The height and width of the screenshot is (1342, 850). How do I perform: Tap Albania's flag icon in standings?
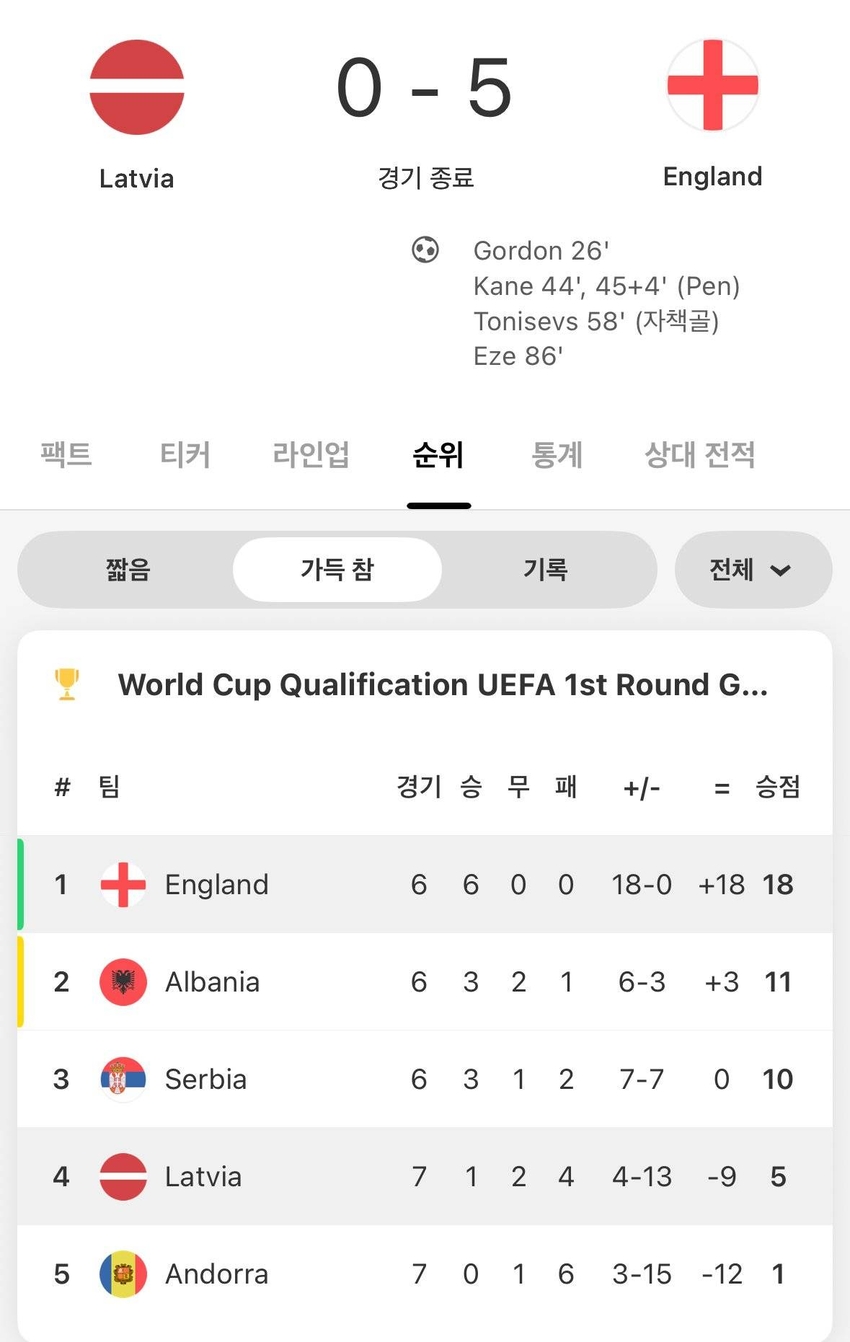pos(123,982)
